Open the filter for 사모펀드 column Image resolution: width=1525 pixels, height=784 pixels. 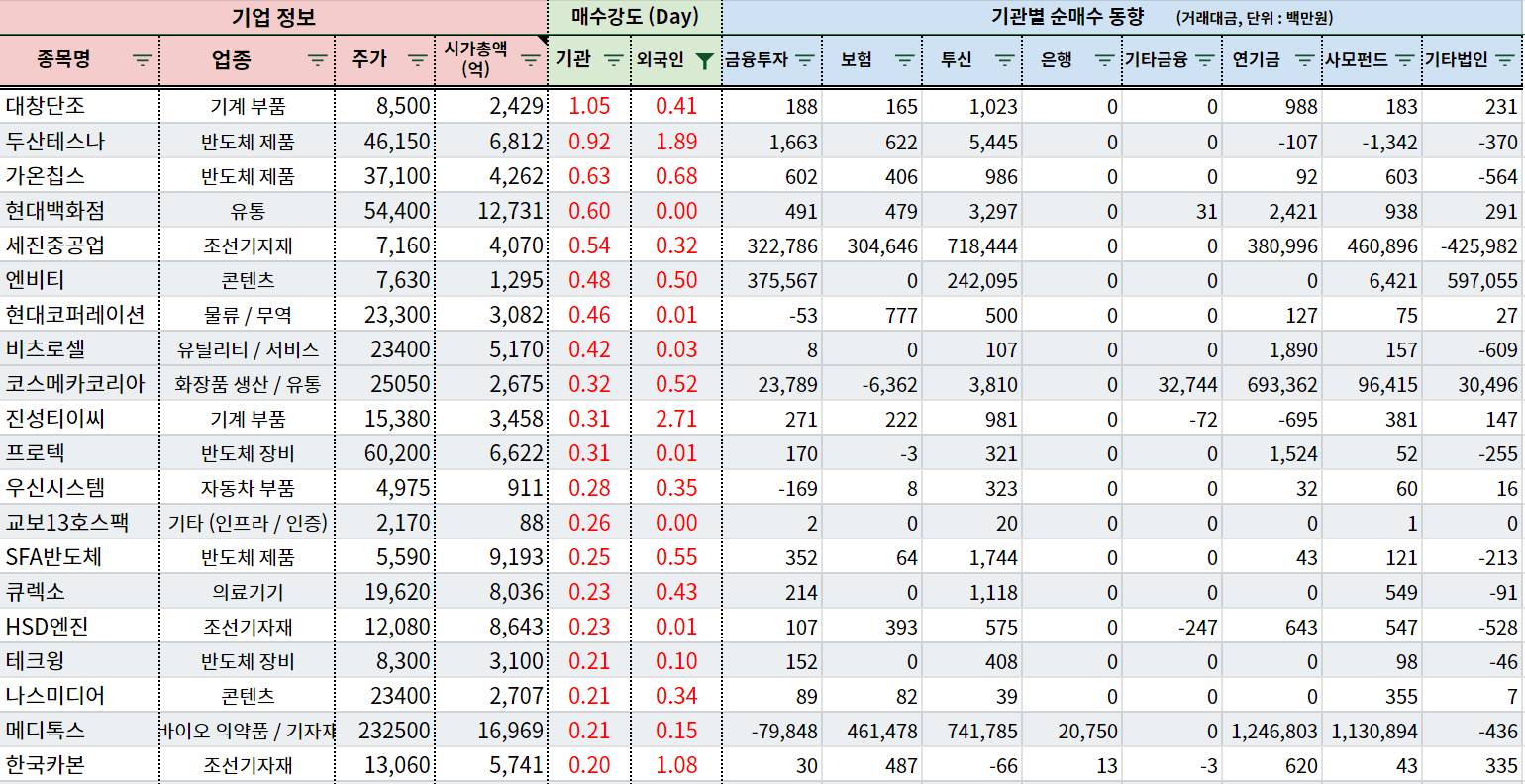click(1404, 60)
